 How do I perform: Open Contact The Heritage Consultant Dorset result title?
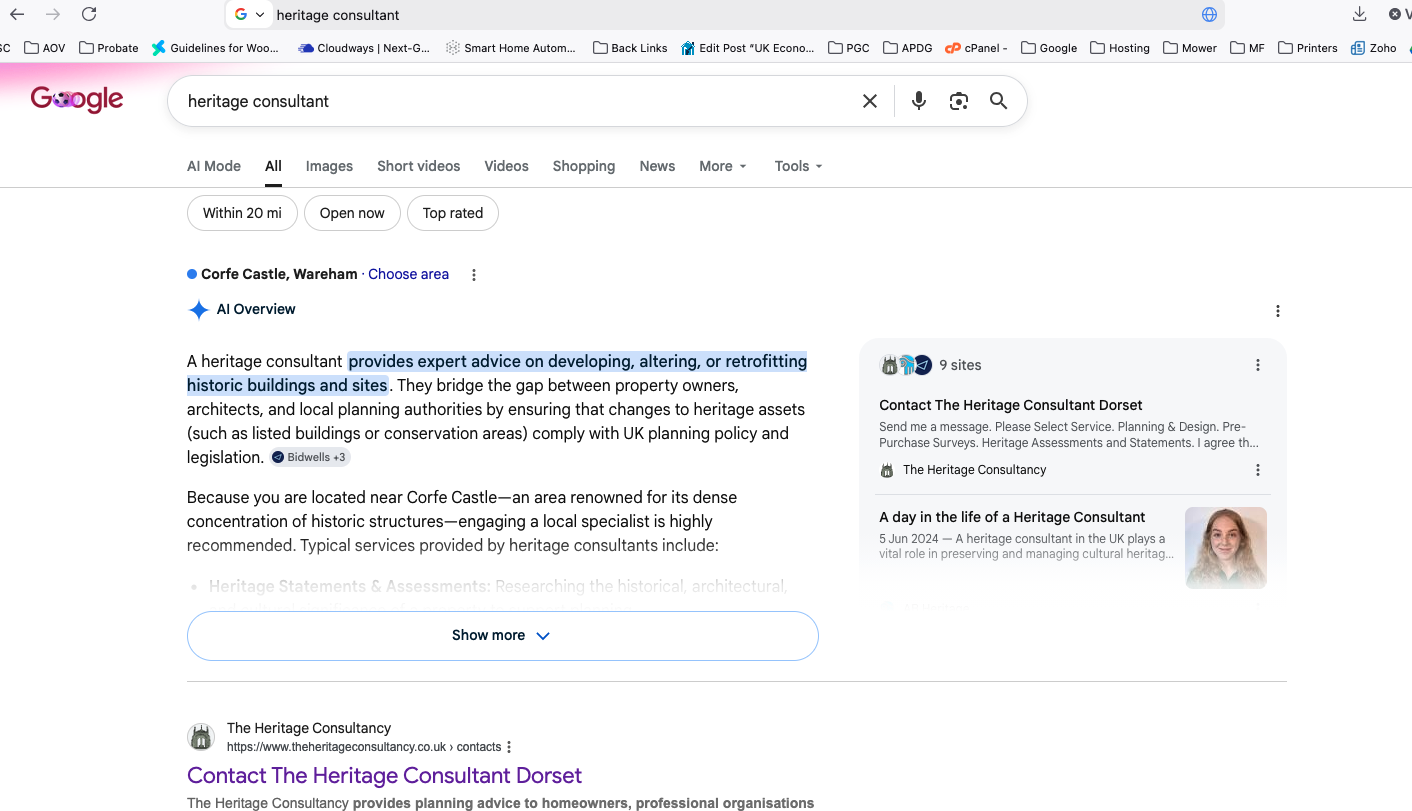point(384,776)
